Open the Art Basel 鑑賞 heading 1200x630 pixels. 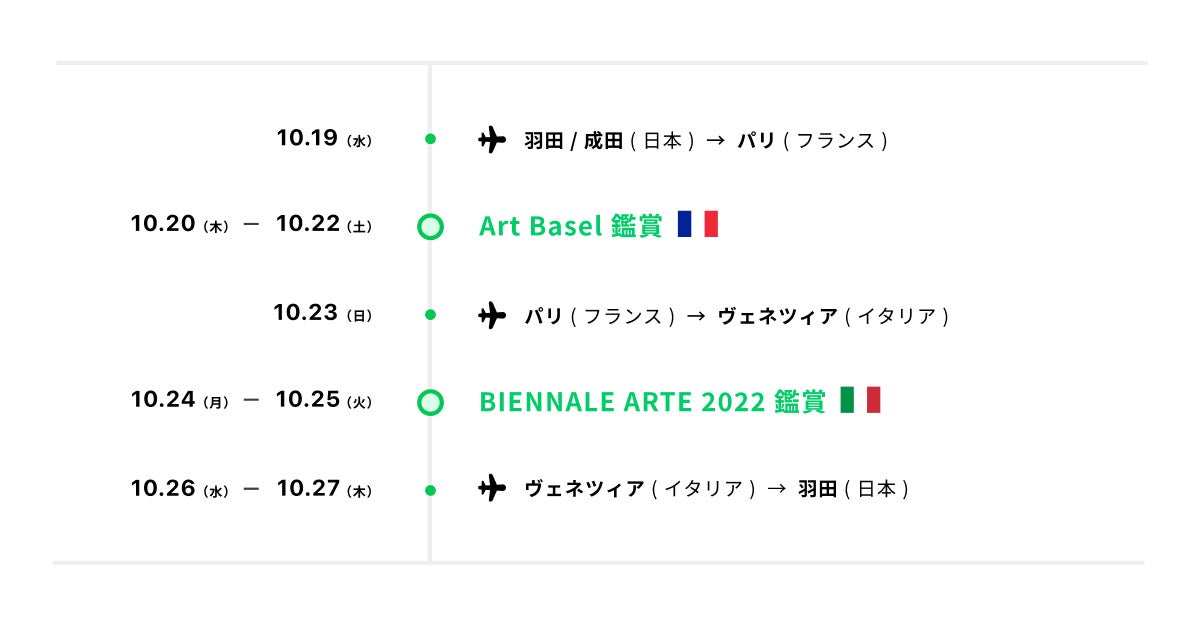click(570, 227)
